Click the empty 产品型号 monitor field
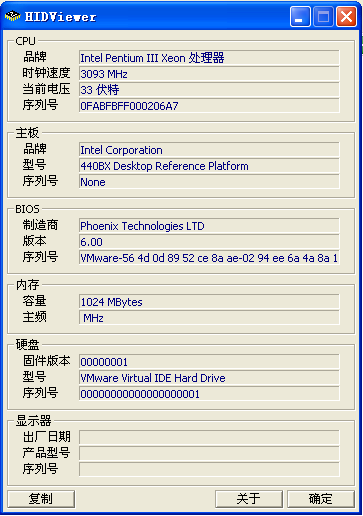 [x=209, y=453]
